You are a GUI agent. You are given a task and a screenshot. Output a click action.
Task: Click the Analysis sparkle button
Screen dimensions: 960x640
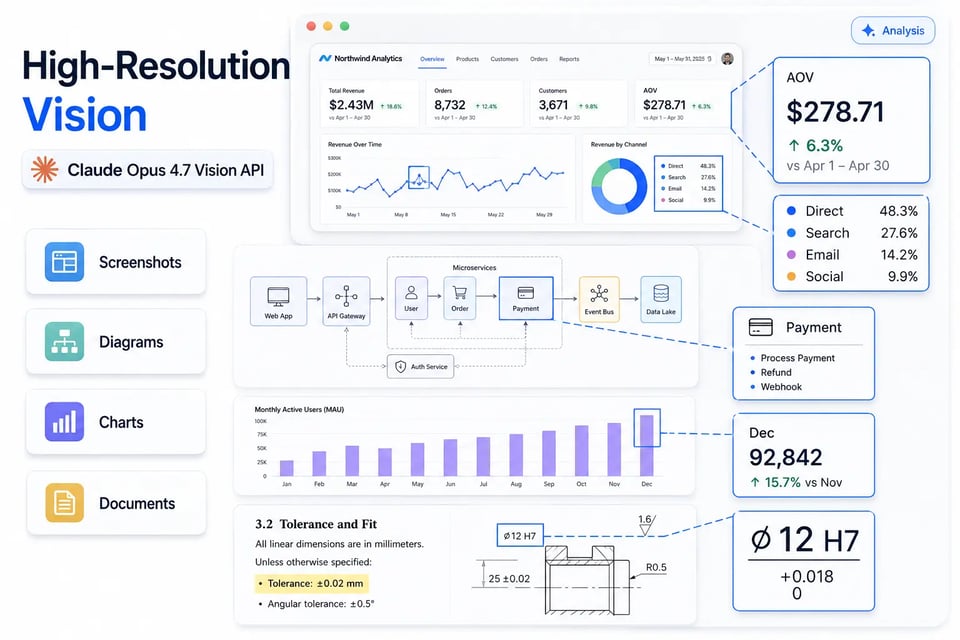pyautogui.click(x=893, y=31)
